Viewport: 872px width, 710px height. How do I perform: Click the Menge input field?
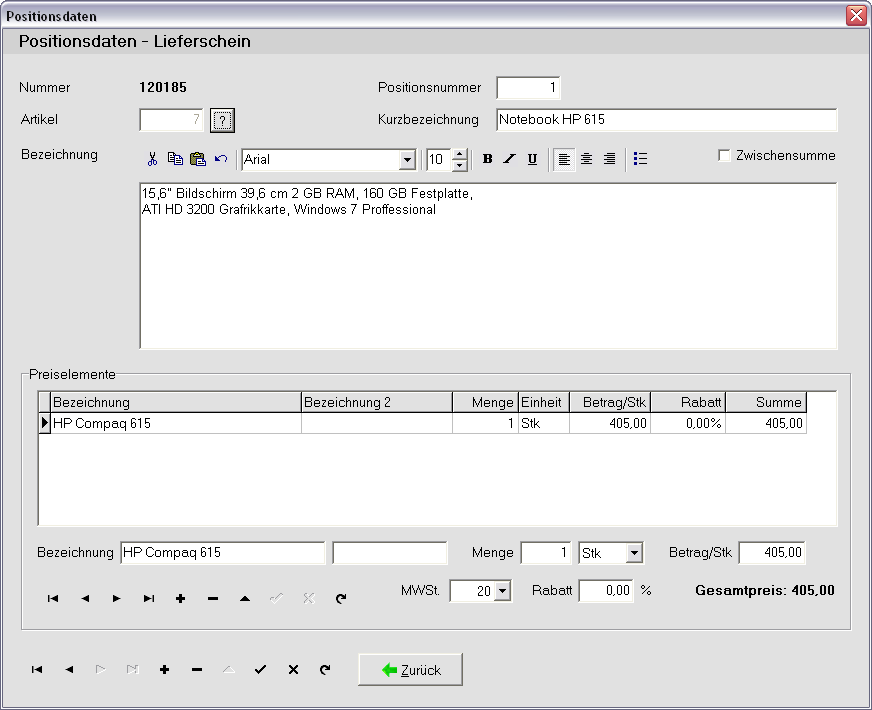pos(546,553)
